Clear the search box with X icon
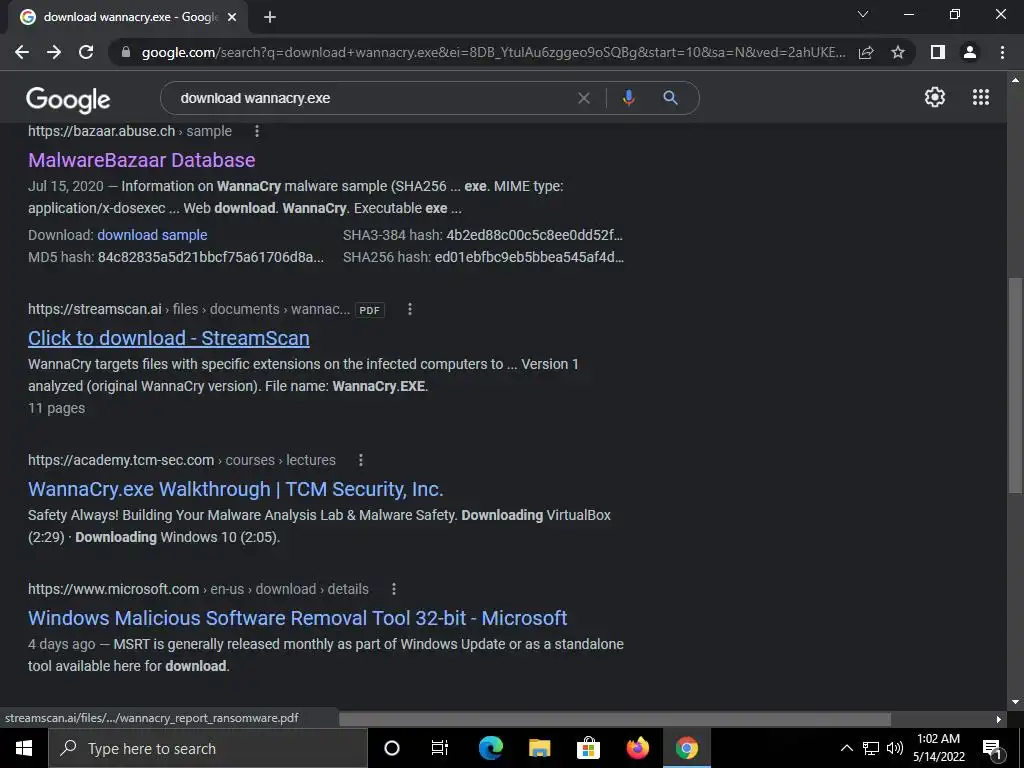The width and height of the screenshot is (1024, 768). click(584, 98)
